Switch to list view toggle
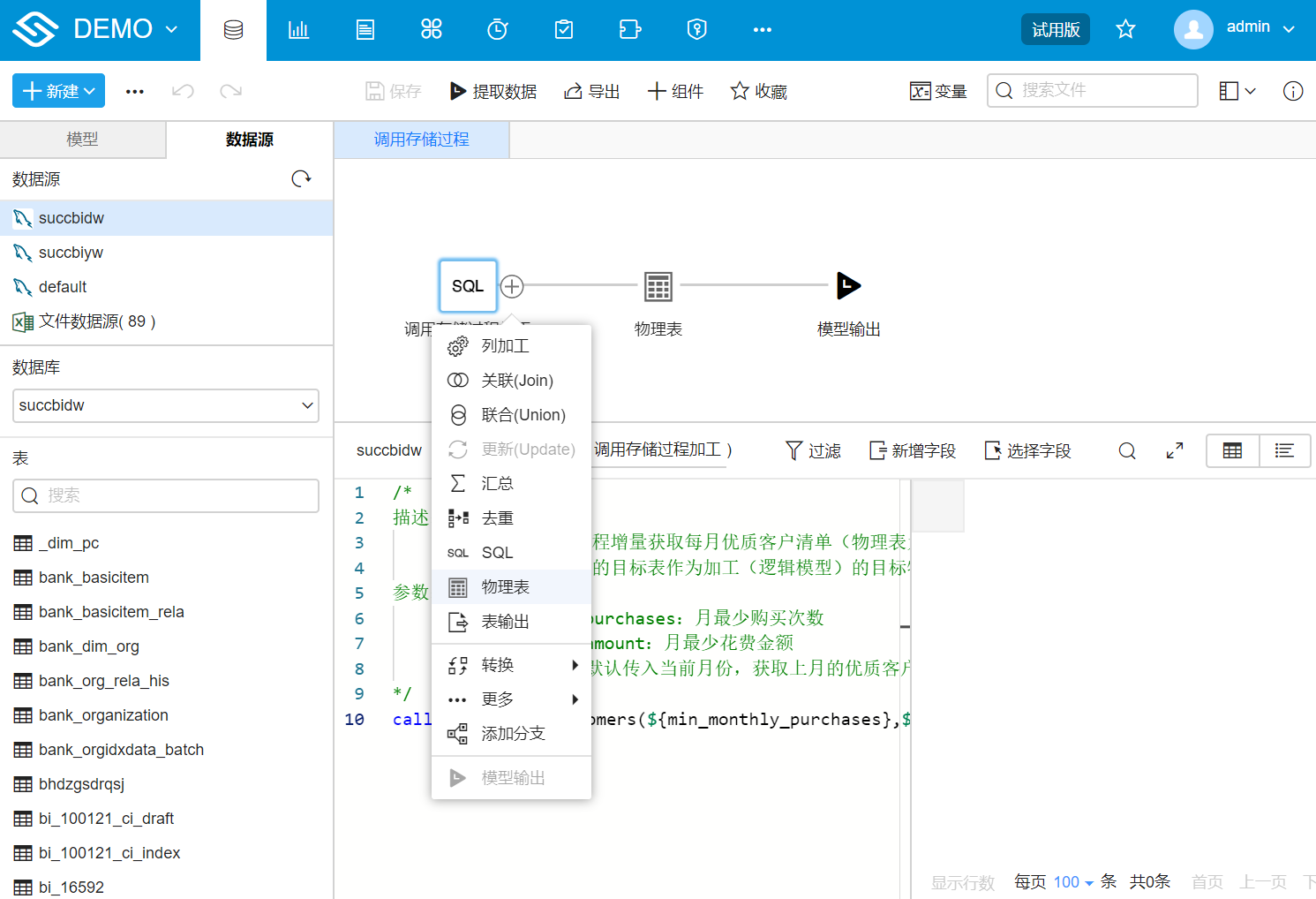This screenshot has height=899, width=1316. [1284, 450]
